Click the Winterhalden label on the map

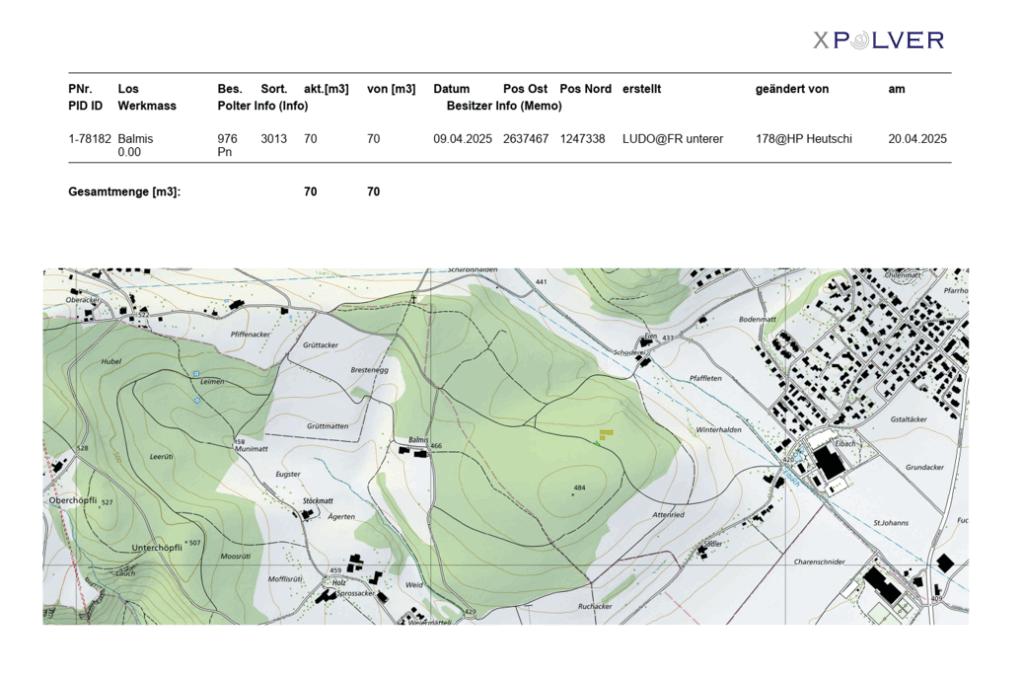coord(716,429)
